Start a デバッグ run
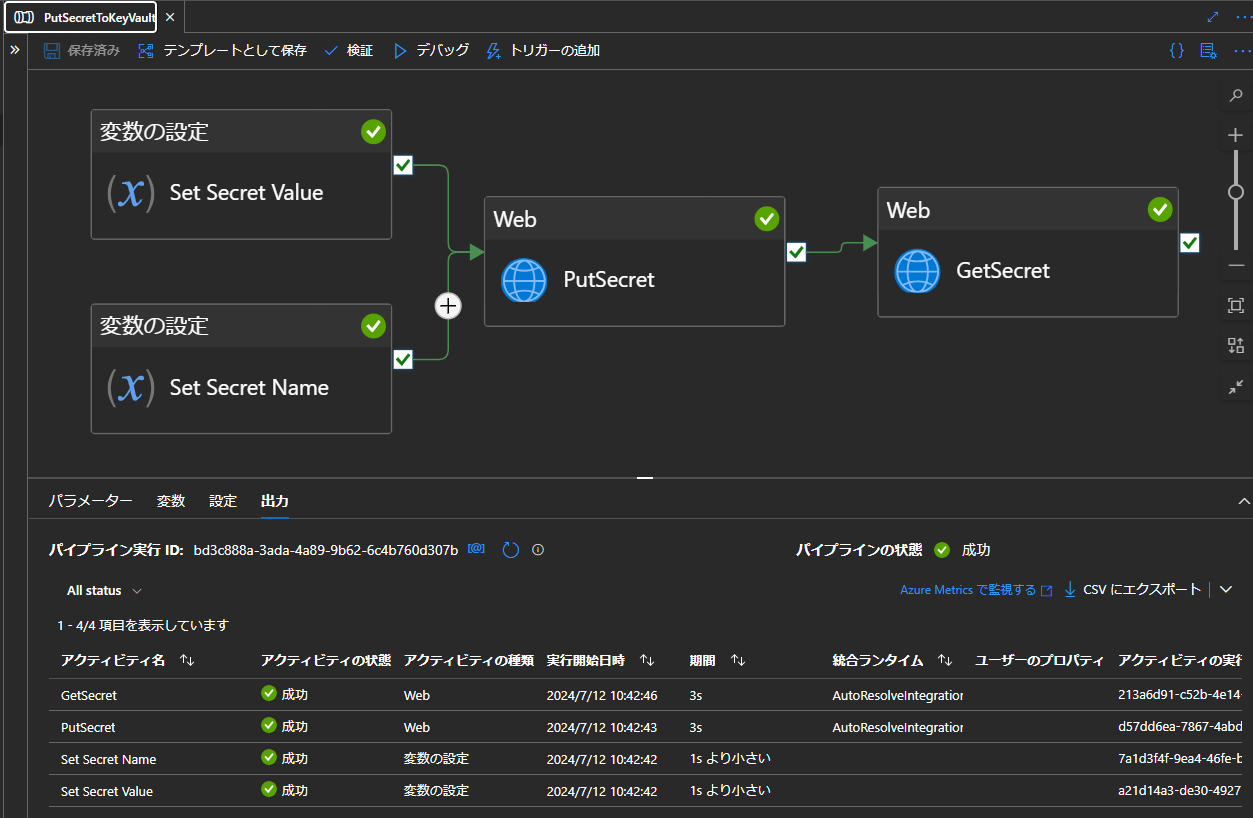 point(431,50)
